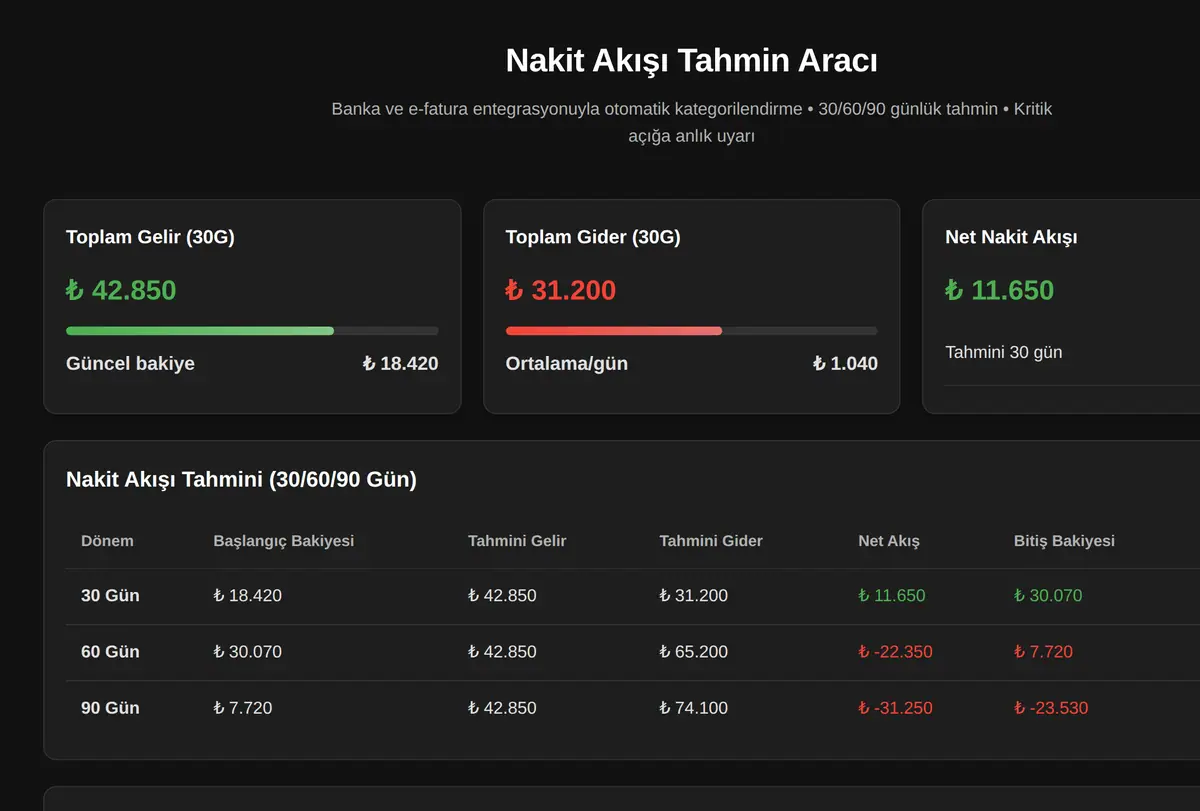1200x811 pixels.
Task: Open the Net Nakit Akışı card
Action: pos(1061,307)
